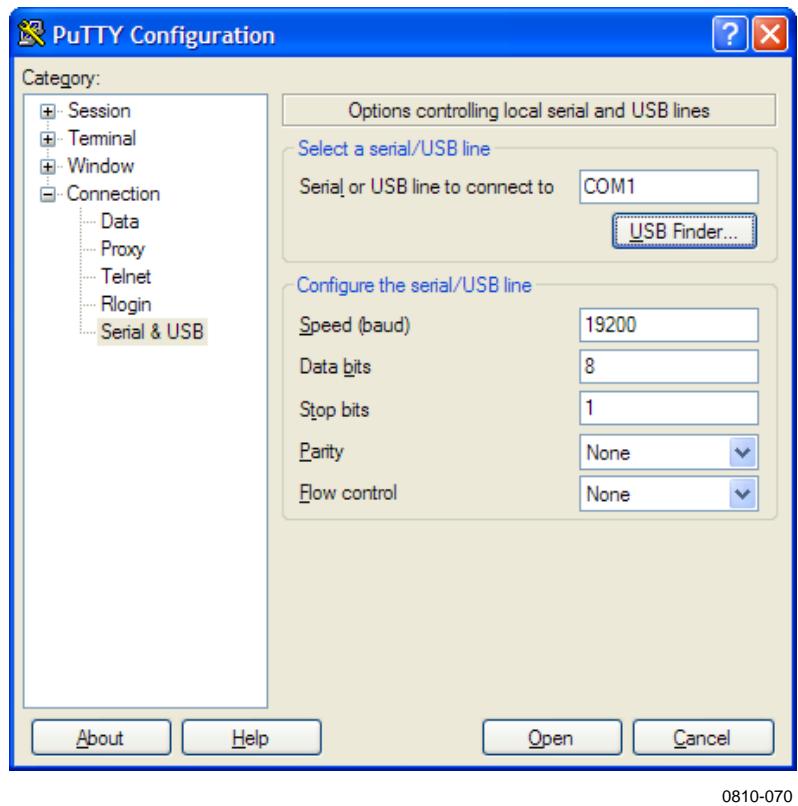Click the Flow control label
This screenshot has height=806, width=798.
[348, 493]
